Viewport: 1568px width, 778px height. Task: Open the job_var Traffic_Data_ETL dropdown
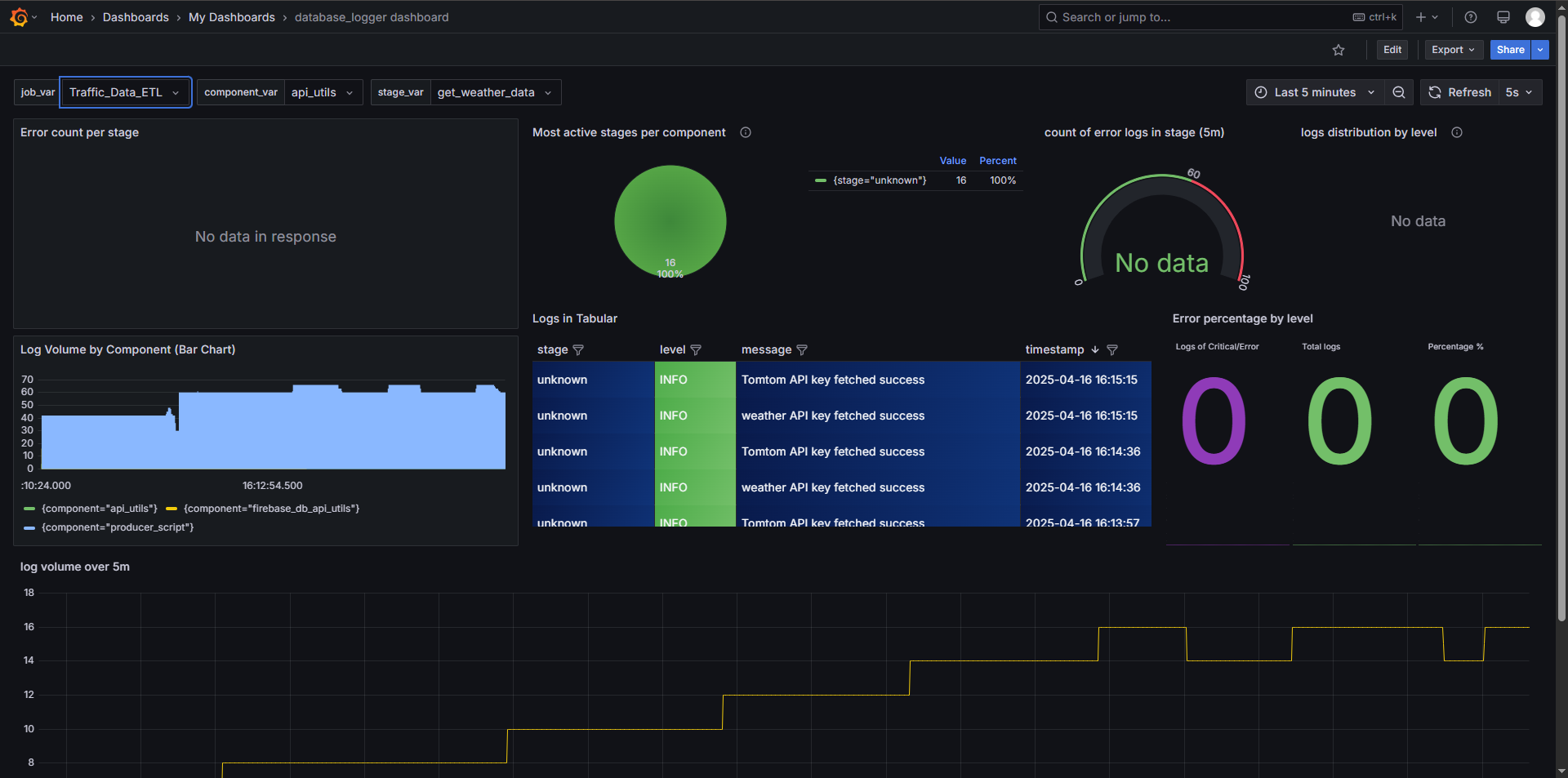coord(125,92)
